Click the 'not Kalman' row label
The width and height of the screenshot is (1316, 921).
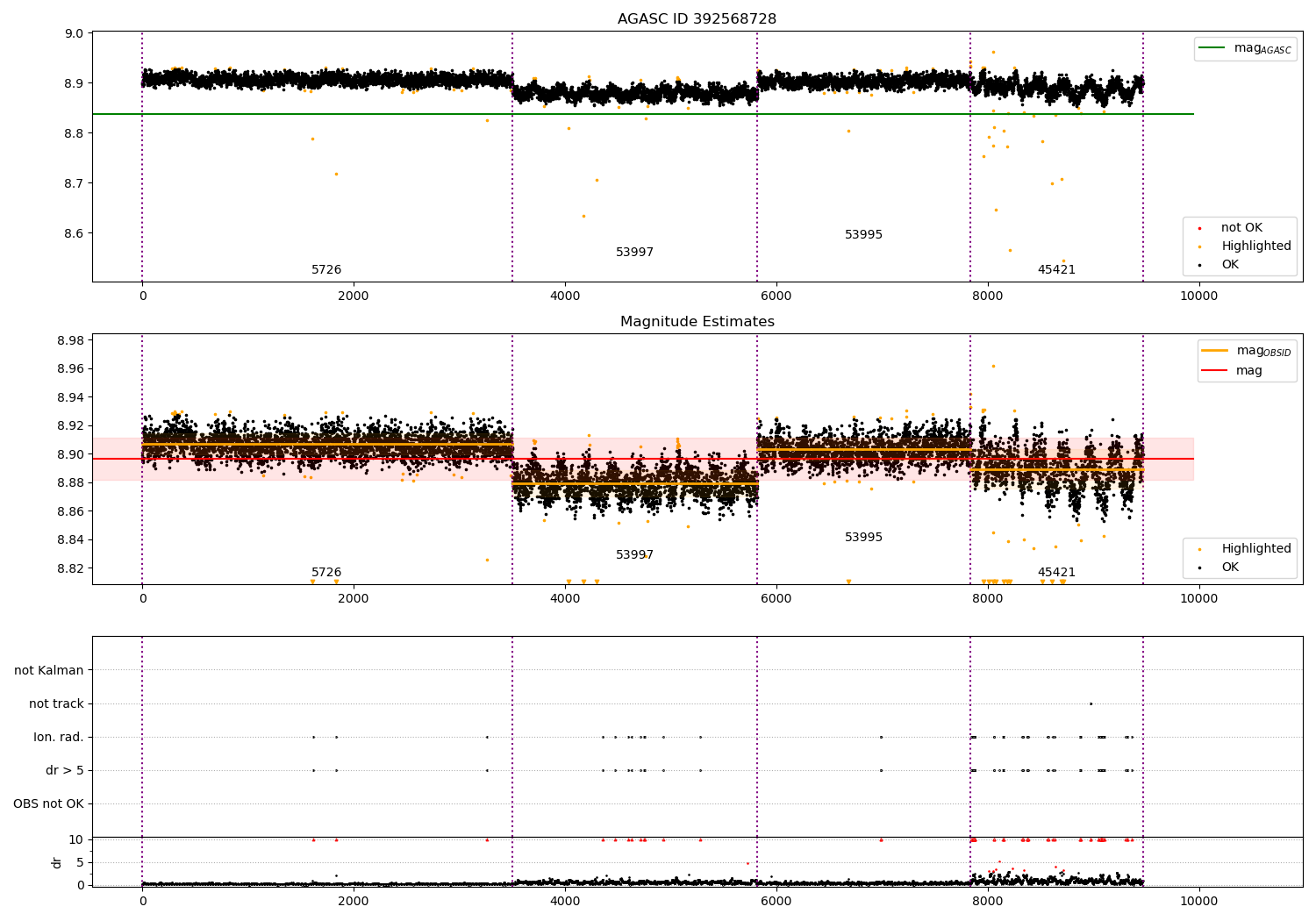(x=49, y=671)
